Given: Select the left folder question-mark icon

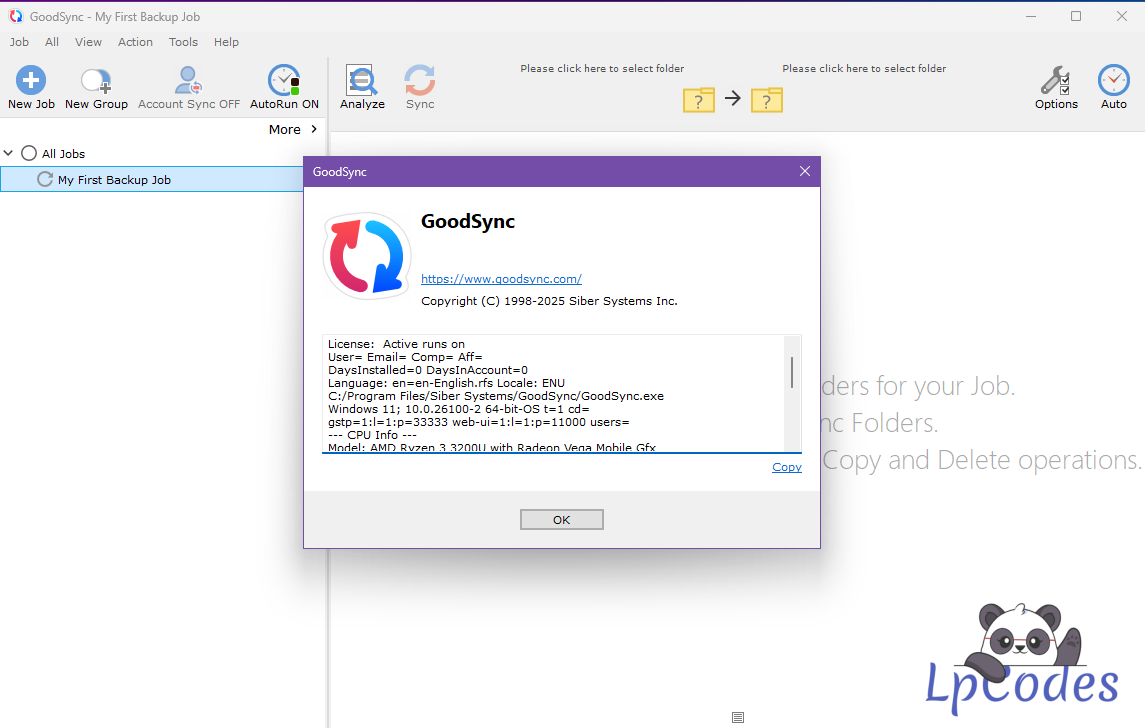Looking at the screenshot, I should 699,99.
